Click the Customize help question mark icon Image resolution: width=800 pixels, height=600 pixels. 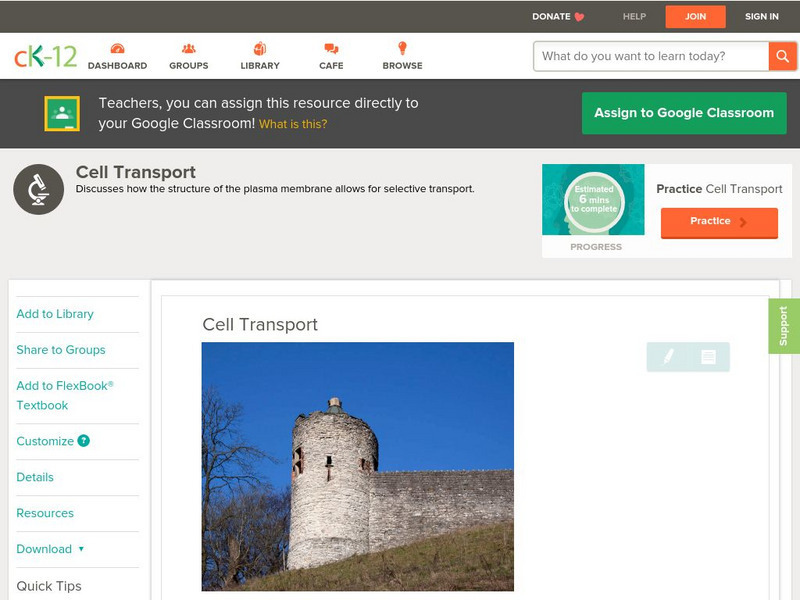[84, 441]
